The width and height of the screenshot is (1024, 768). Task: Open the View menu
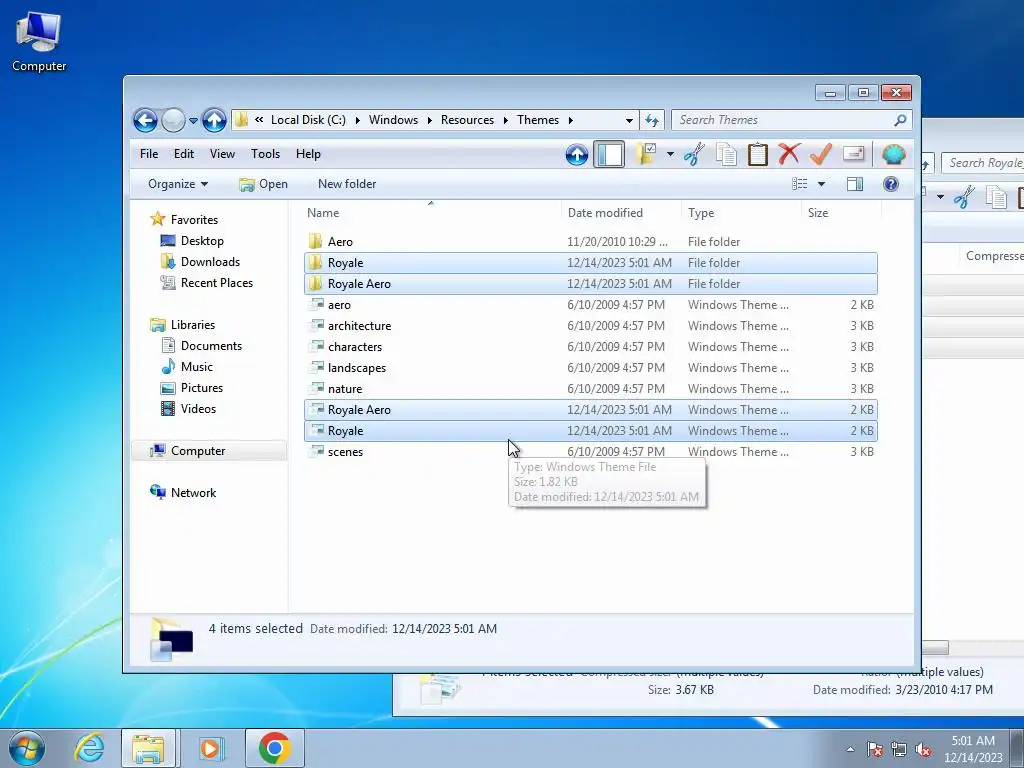tap(222, 154)
